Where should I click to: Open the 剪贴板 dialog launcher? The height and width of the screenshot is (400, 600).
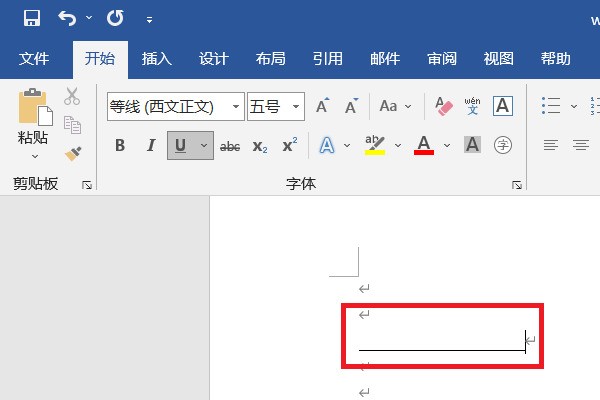[87, 185]
